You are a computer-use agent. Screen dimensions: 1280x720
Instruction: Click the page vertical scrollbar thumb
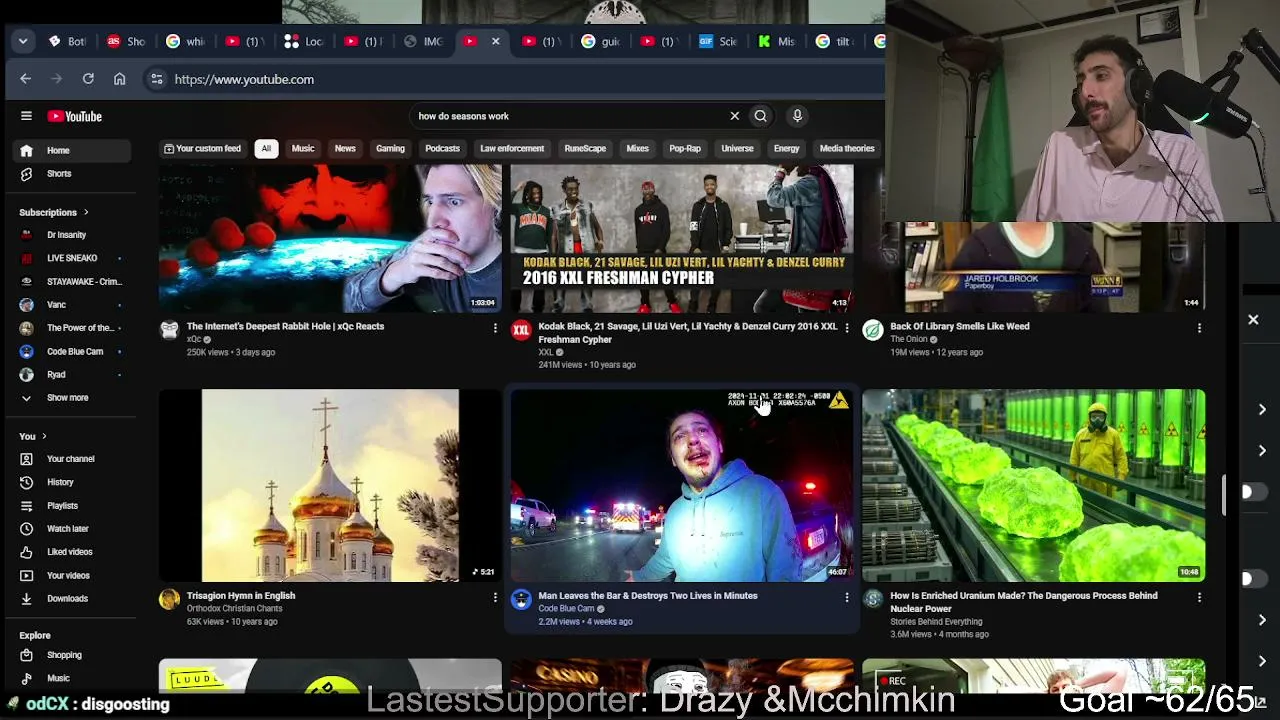1225,496
